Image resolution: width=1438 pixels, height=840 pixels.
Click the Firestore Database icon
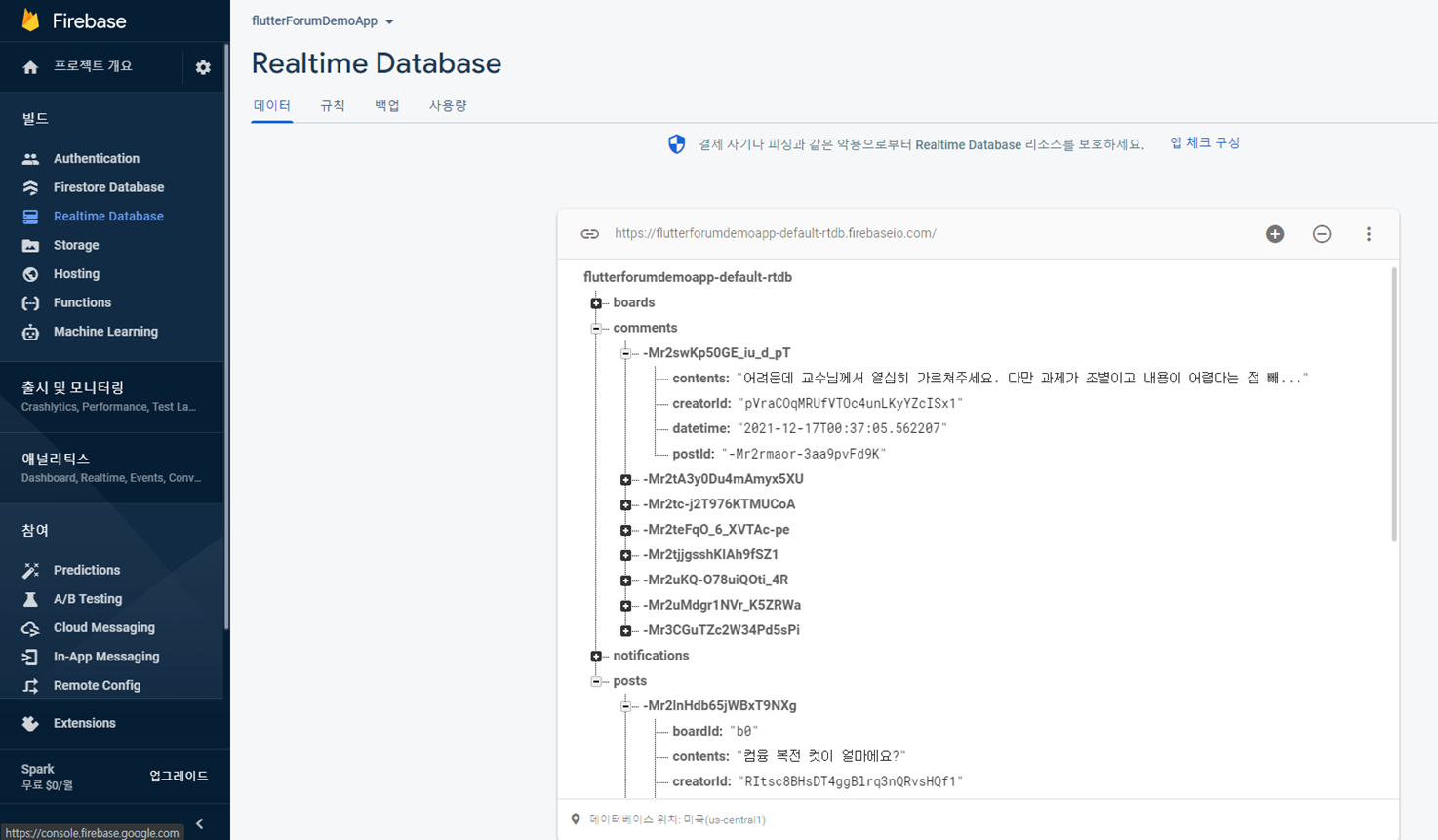pyautogui.click(x=30, y=187)
